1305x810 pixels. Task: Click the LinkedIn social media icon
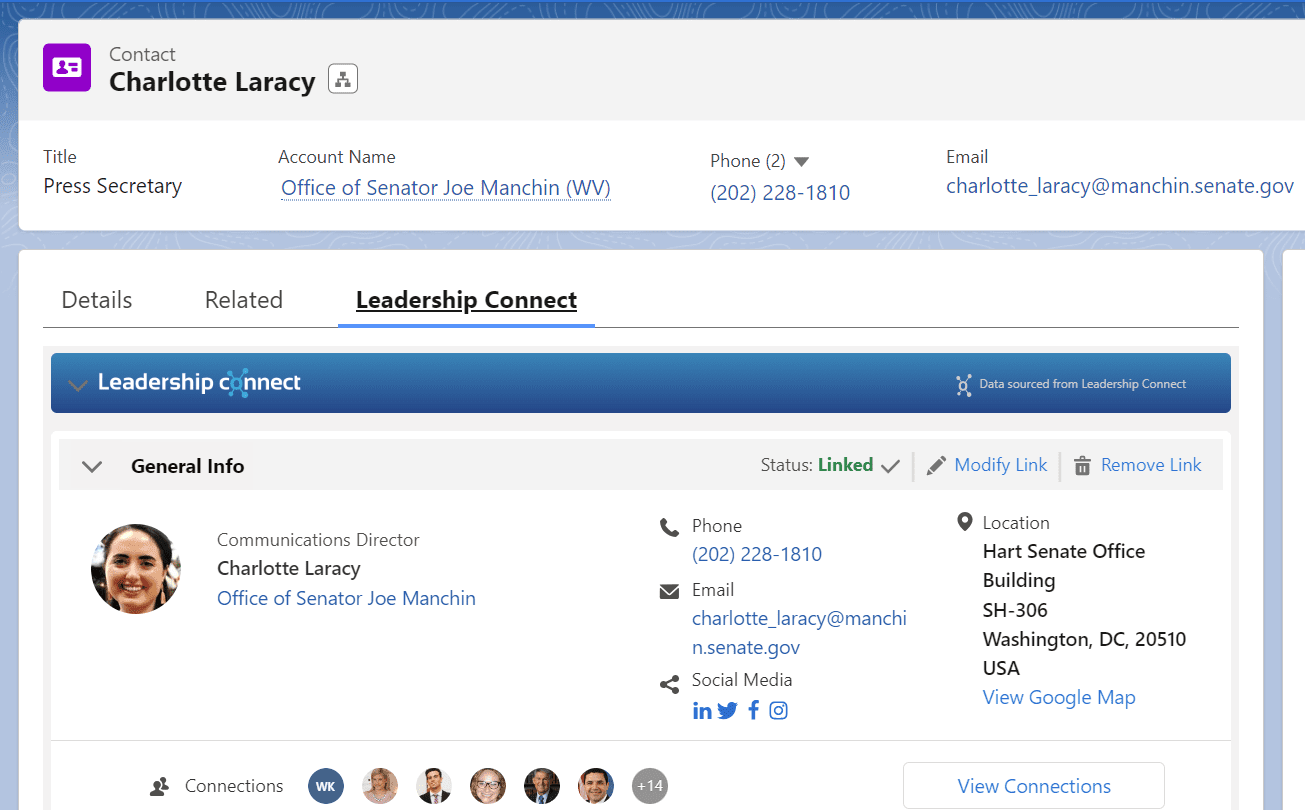702,710
